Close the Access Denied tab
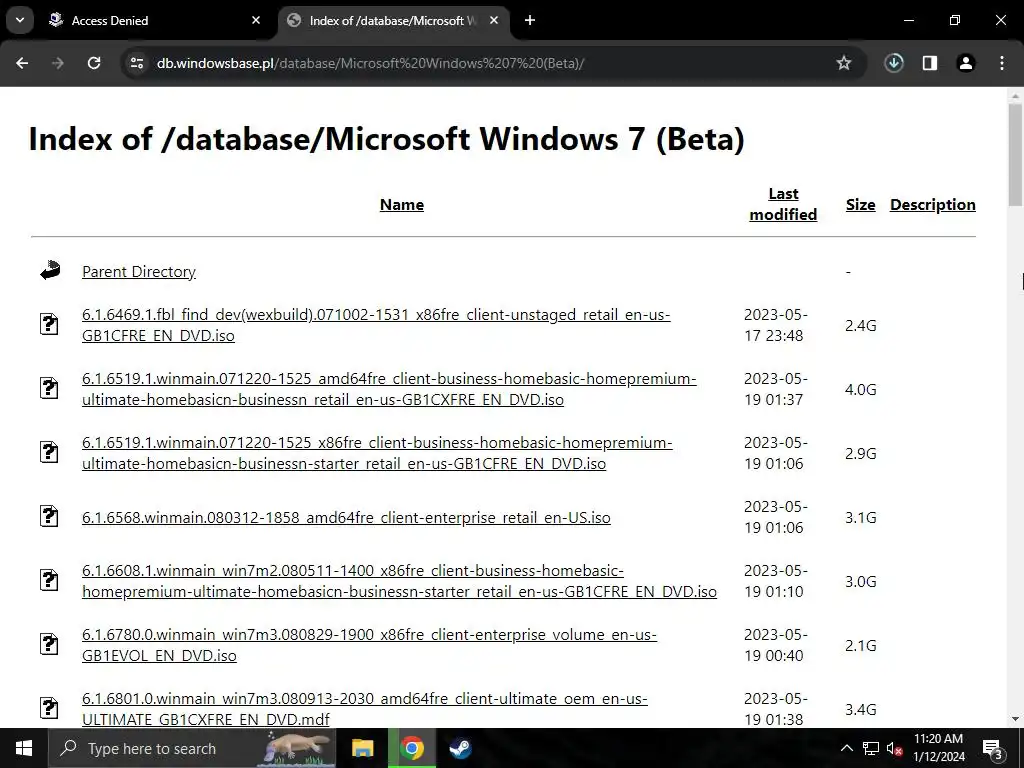Screen dimensions: 1024x768 click(256, 20)
